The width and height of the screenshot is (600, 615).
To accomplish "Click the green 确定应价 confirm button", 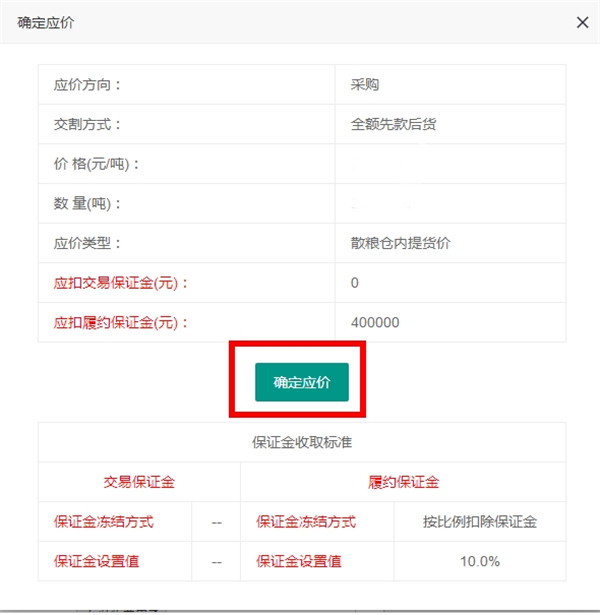I will click(301, 382).
